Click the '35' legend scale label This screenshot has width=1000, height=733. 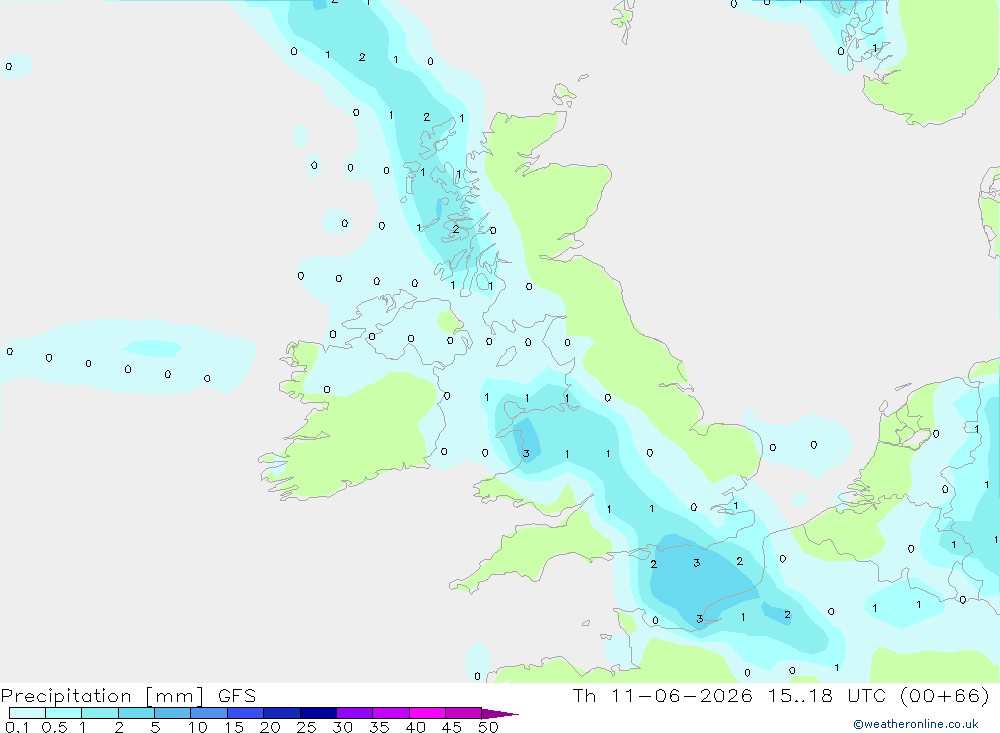tap(379, 727)
